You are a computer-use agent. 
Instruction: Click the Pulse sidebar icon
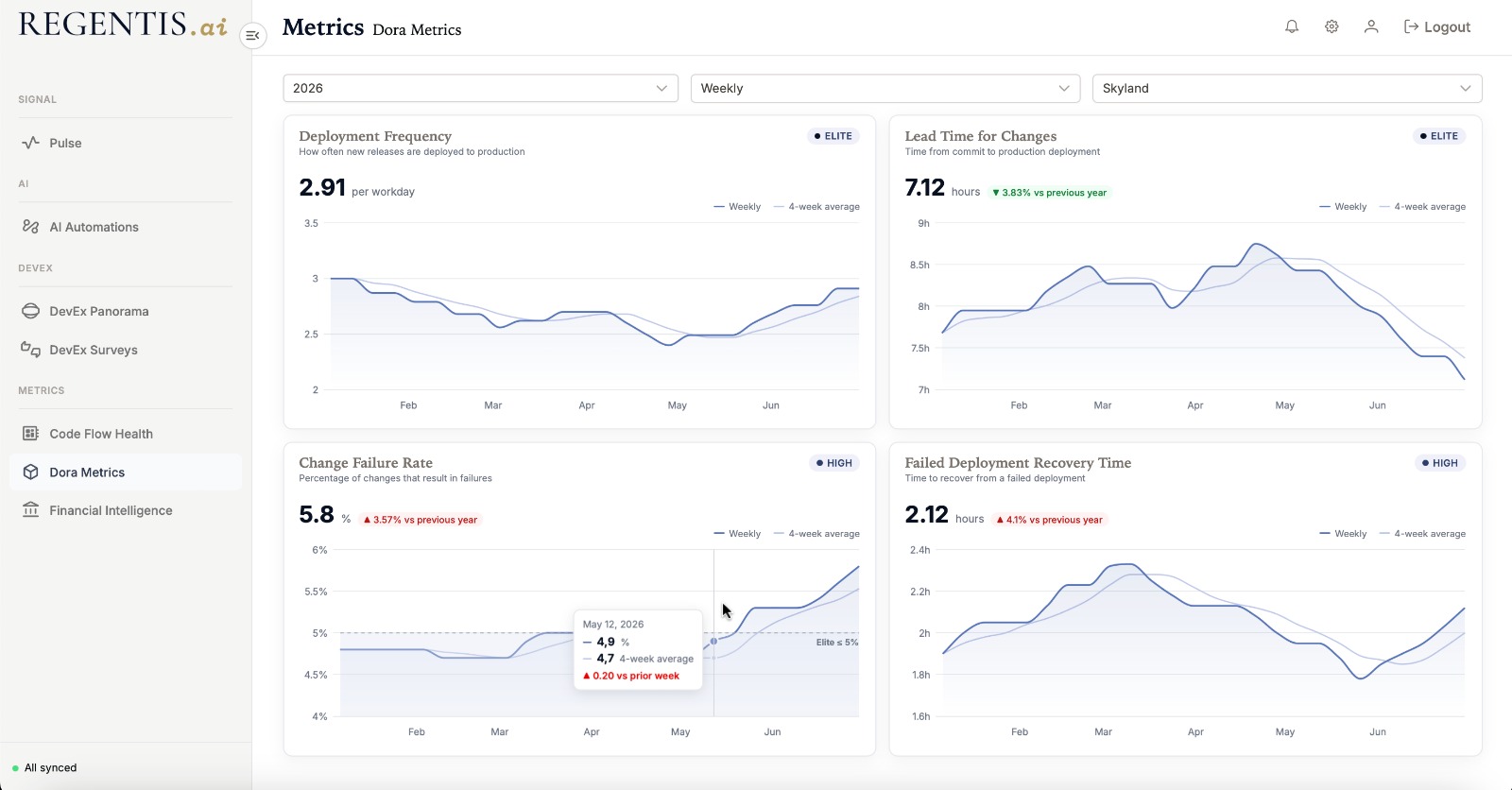31,143
